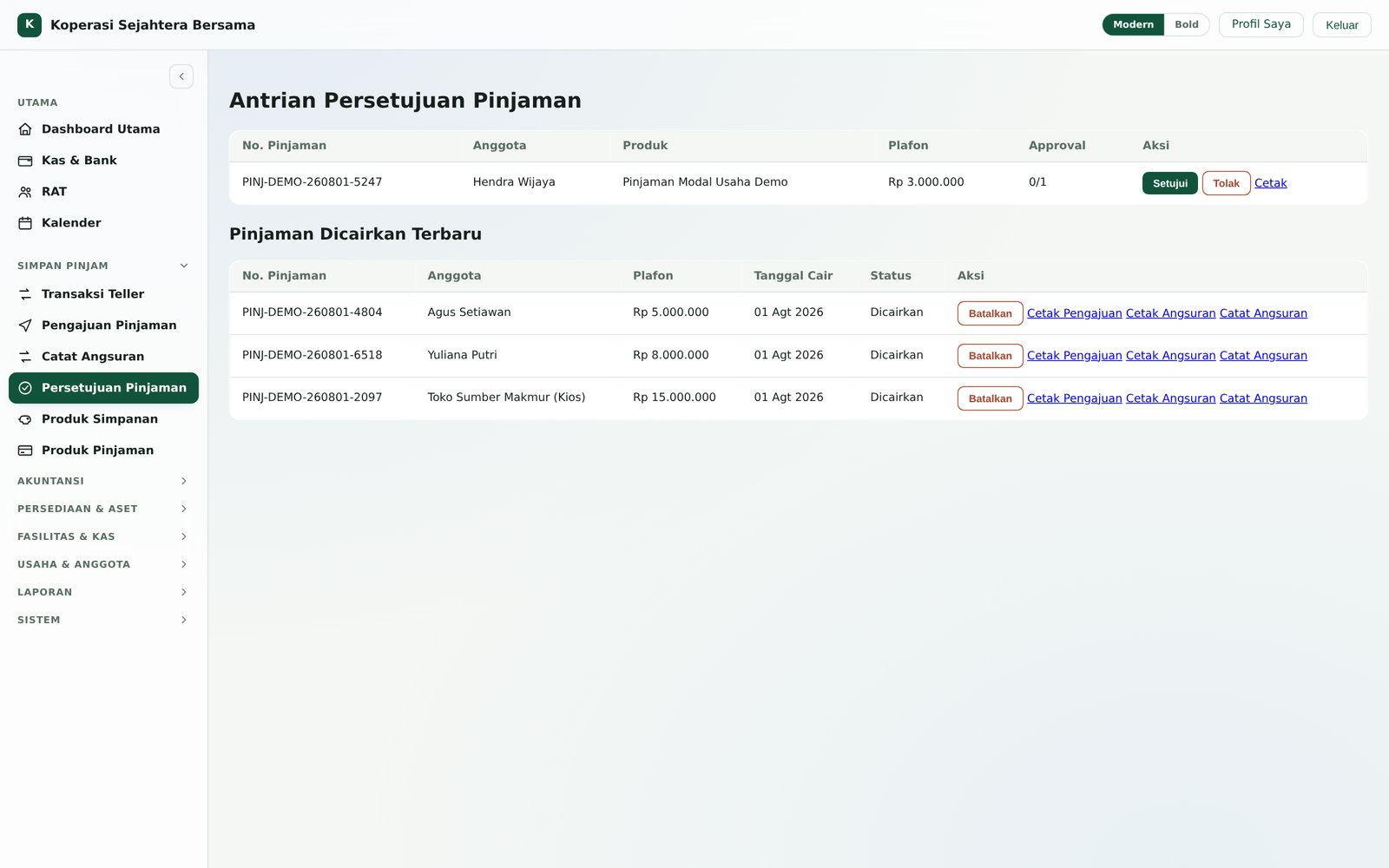Open Cetak Angsuran for Agus Setiawan

pyautogui.click(x=1170, y=313)
